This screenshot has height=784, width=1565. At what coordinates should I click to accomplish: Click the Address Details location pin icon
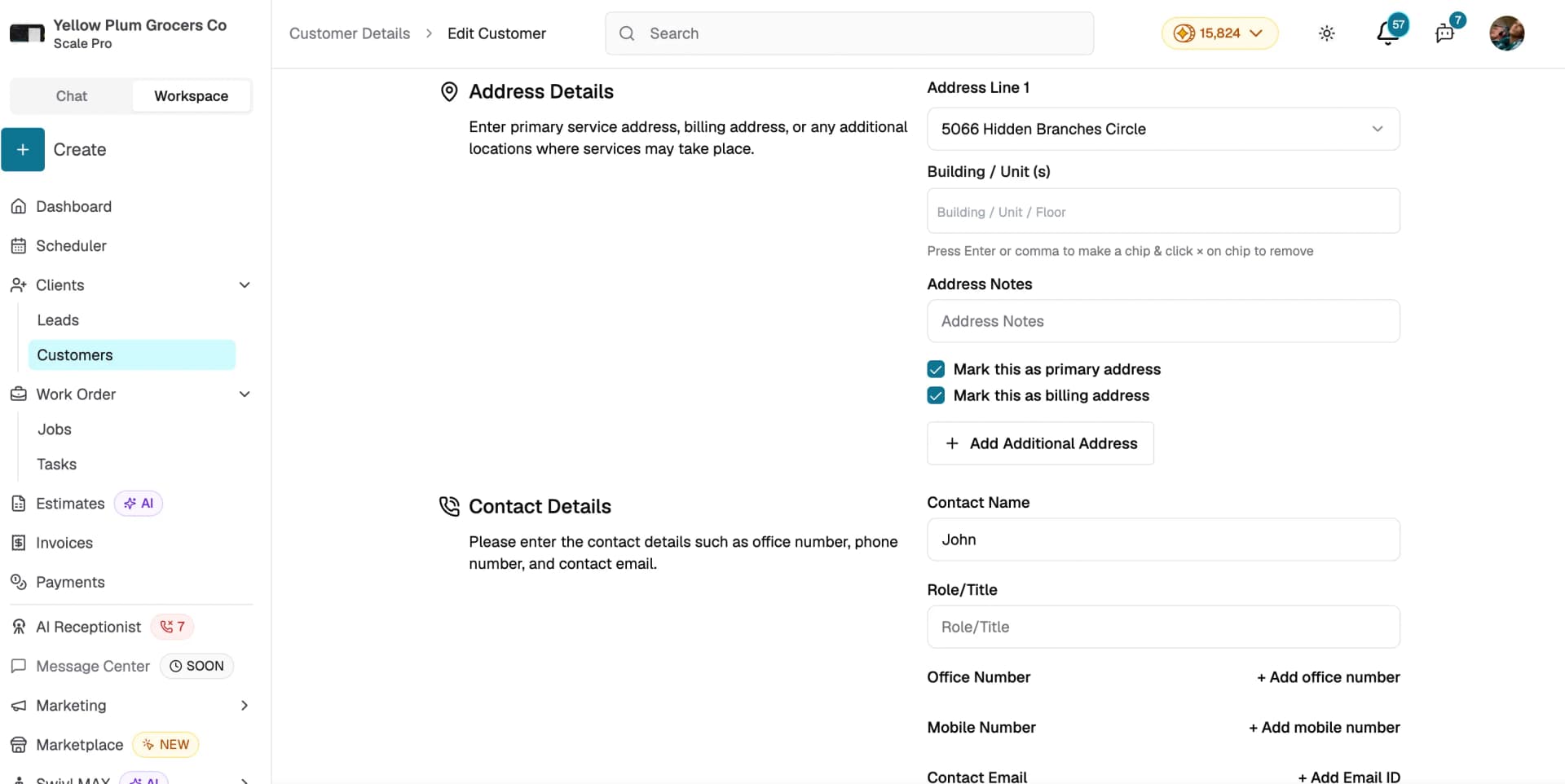(x=449, y=91)
